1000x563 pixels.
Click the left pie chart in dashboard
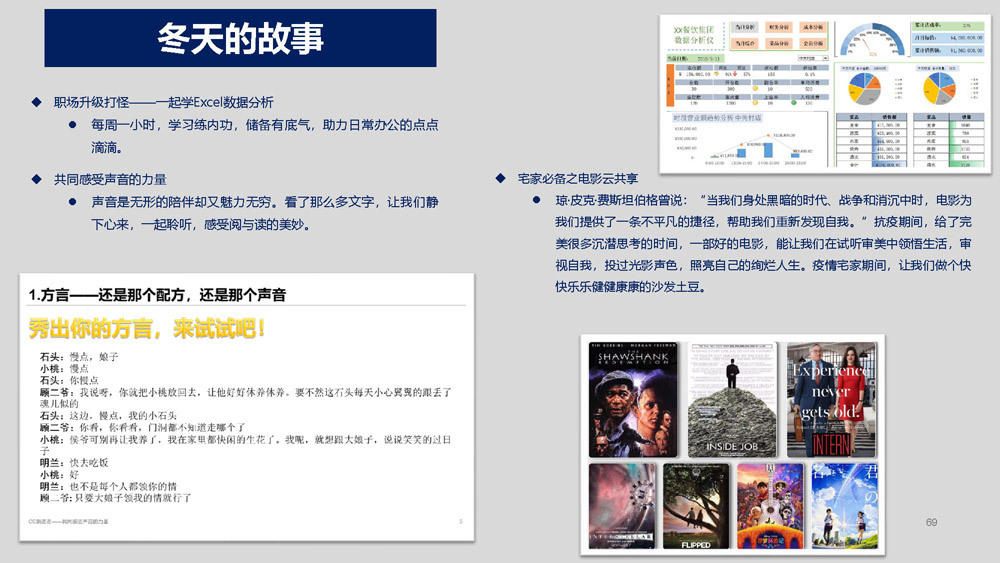864,88
